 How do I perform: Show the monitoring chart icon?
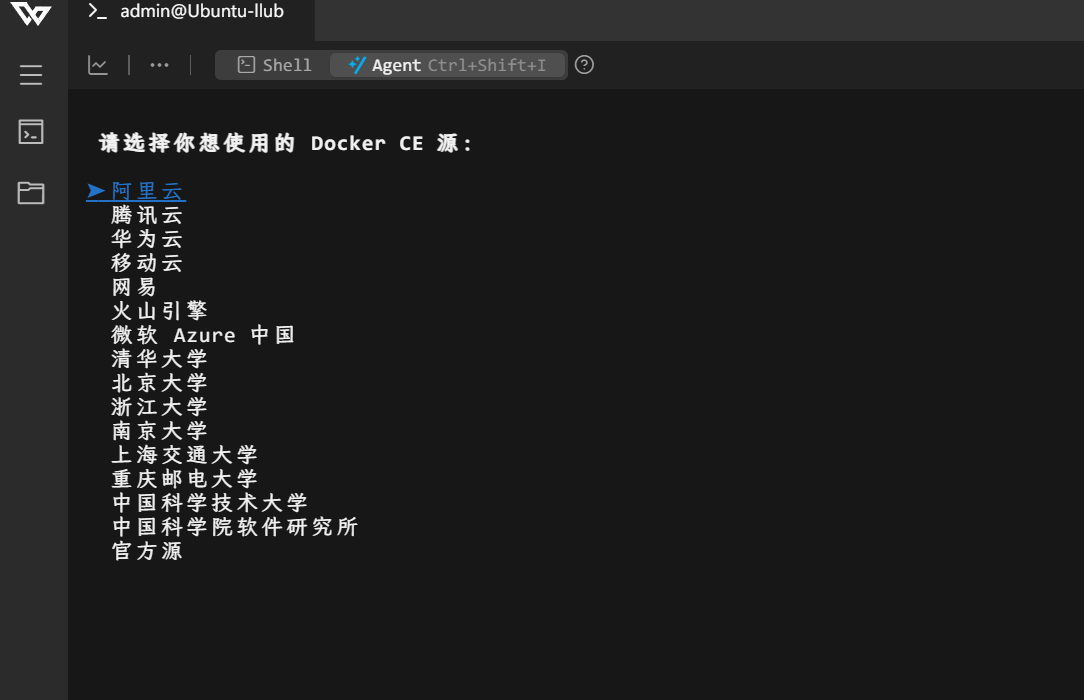click(97, 65)
